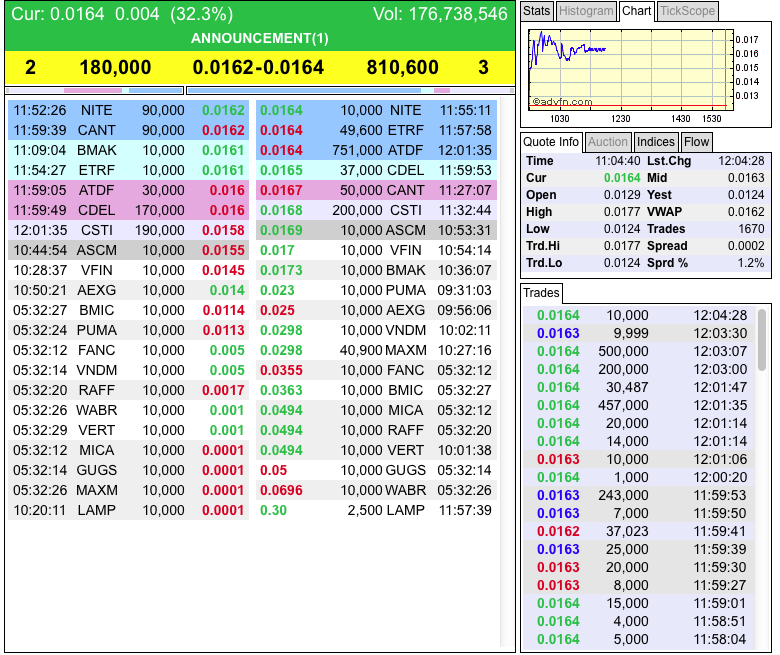Select the ETRF bid row at 11:54:27
Image resolution: width=780 pixels, height=655 pixels.
tap(128, 170)
